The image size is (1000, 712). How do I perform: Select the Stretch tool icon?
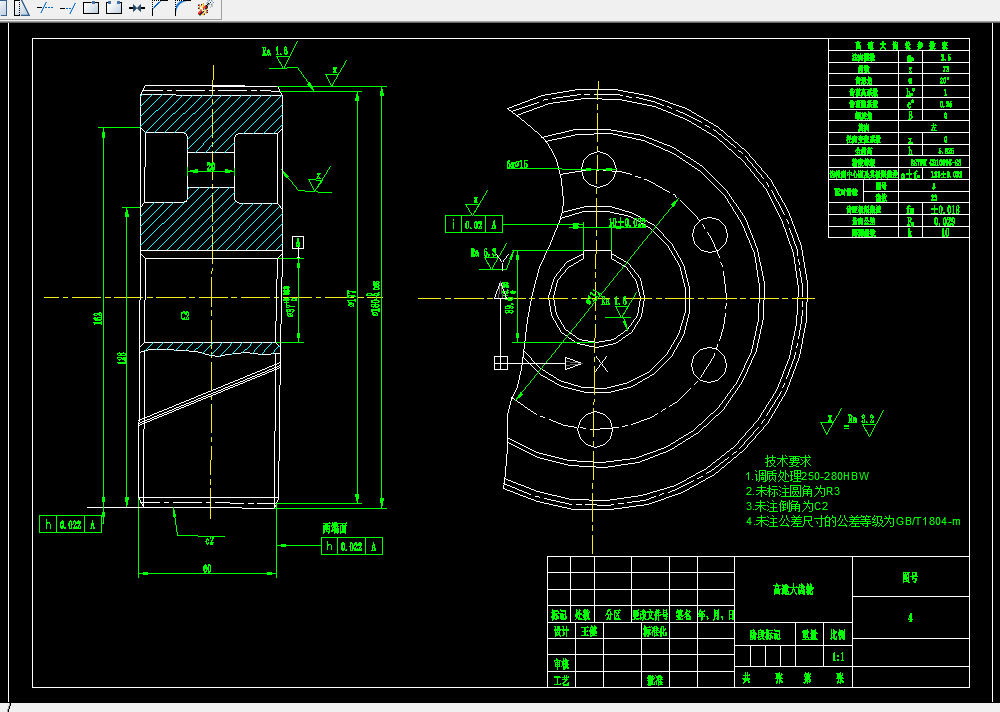tap(22, 8)
